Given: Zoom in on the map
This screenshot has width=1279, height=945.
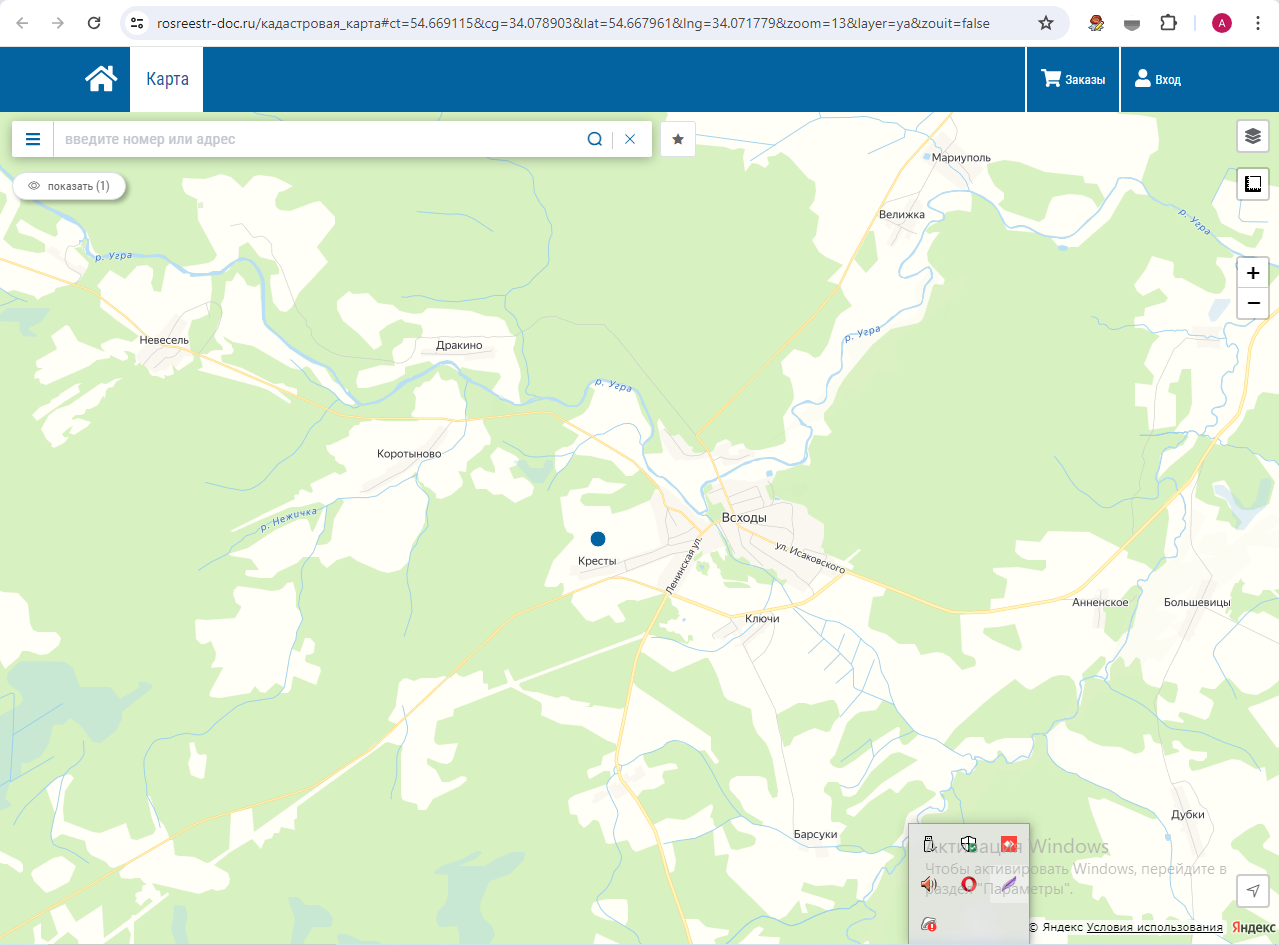Looking at the screenshot, I should tap(1253, 272).
